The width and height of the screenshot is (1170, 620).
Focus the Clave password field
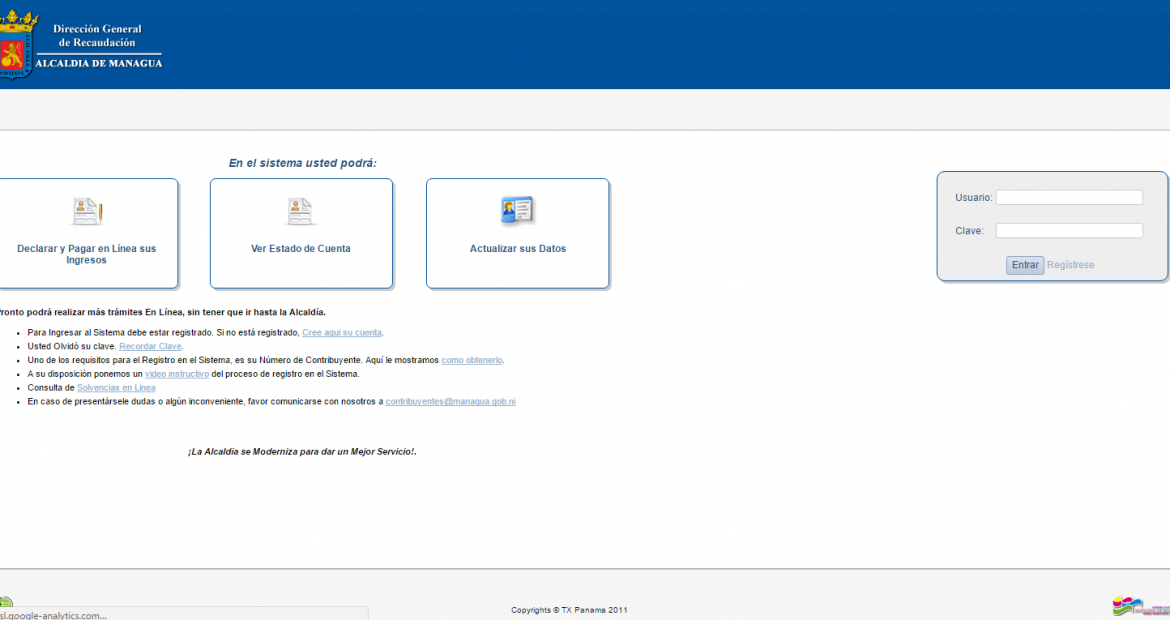click(x=1069, y=231)
